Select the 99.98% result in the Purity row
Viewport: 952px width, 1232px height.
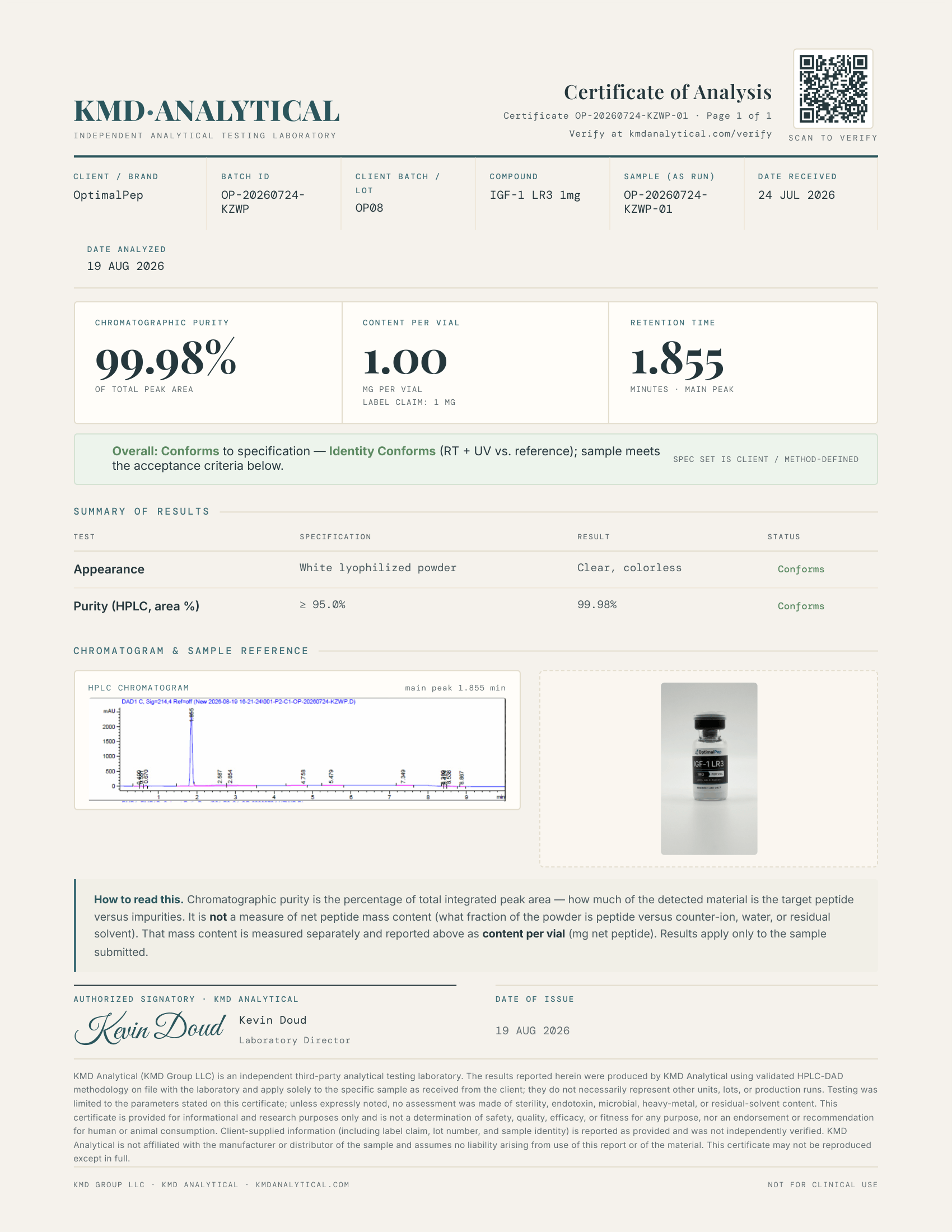[597, 604]
